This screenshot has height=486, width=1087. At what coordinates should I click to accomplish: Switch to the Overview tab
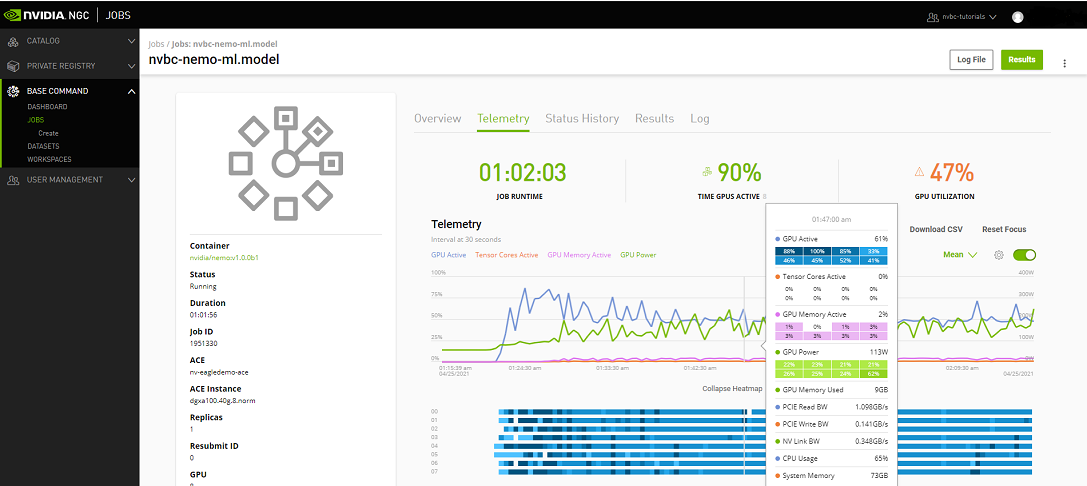(437, 119)
